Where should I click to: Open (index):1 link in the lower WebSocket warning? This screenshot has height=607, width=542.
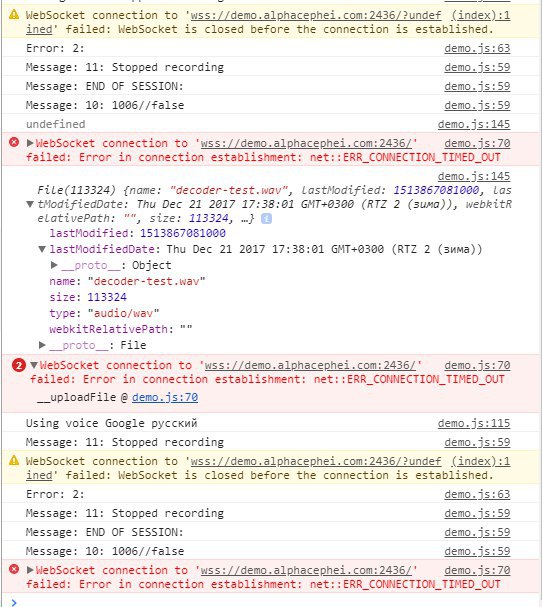pos(480,461)
